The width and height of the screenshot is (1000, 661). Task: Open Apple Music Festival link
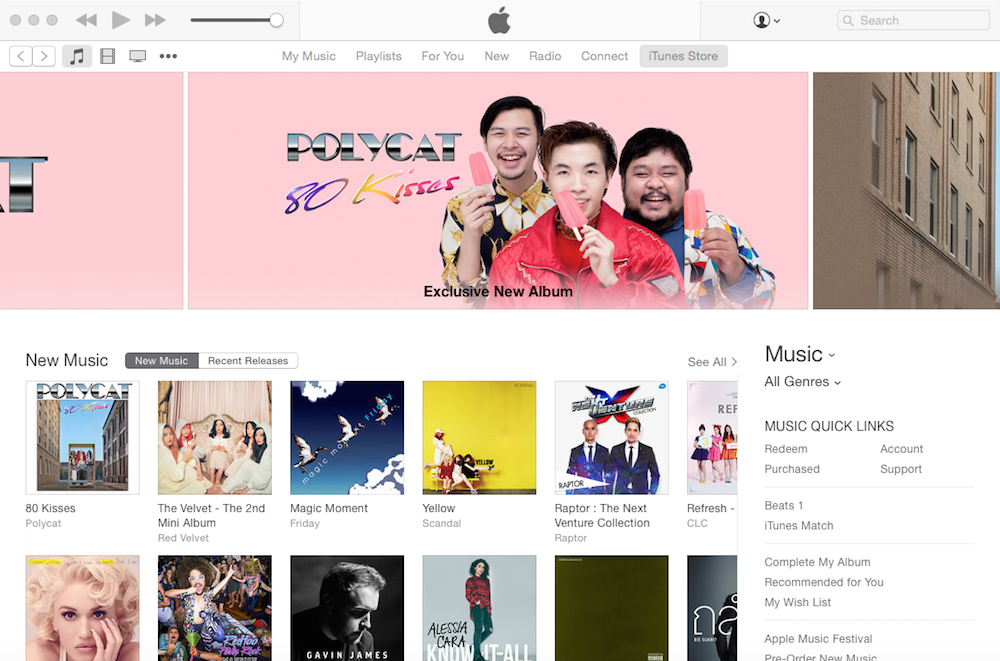coord(818,639)
